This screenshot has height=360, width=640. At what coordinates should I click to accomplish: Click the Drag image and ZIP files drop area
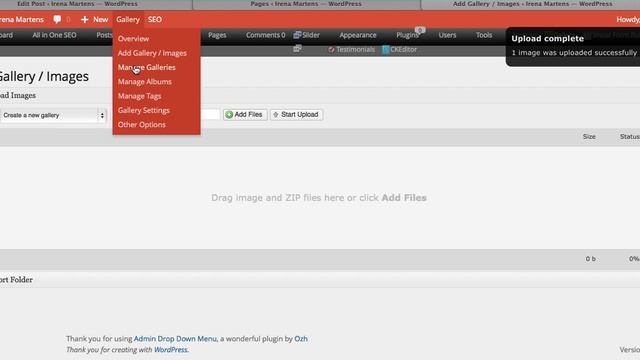pyautogui.click(x=319, y=198)
